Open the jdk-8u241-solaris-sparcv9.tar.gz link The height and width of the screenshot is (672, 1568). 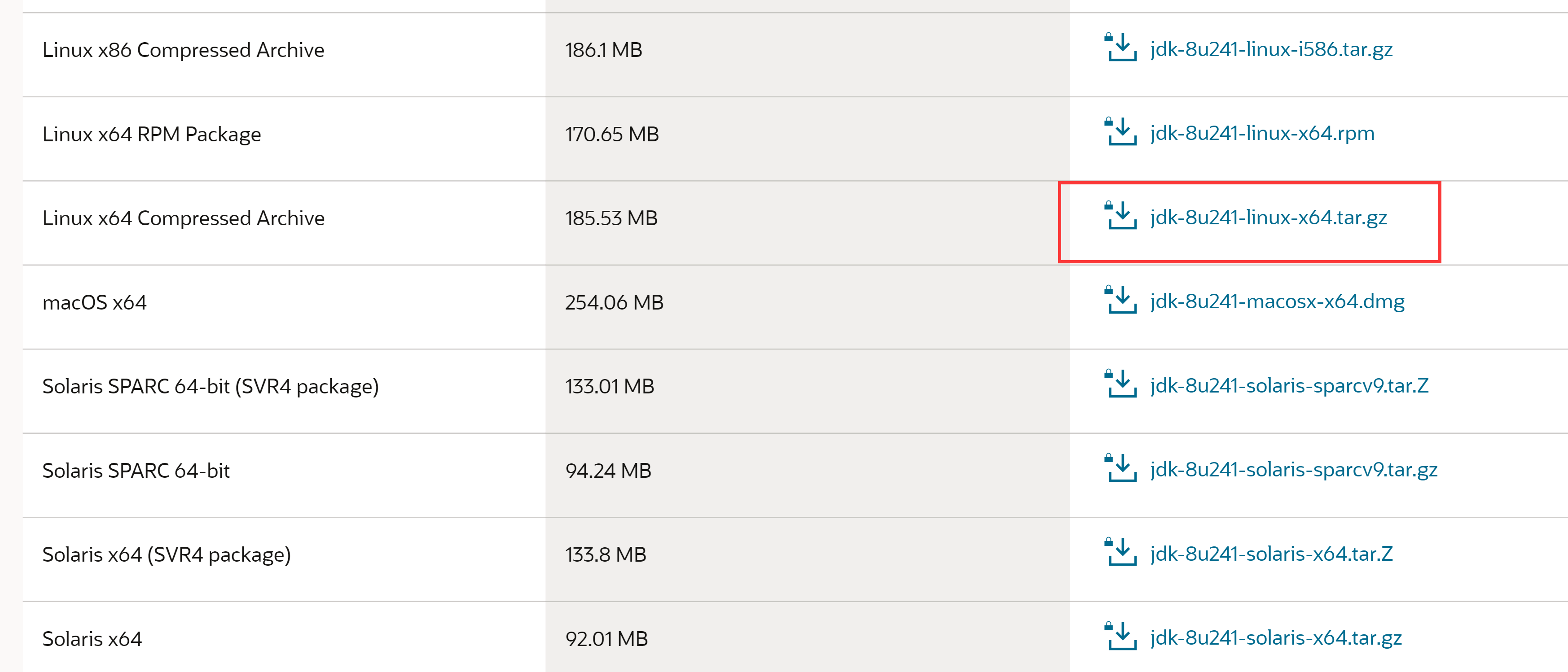coord(1293,470)
